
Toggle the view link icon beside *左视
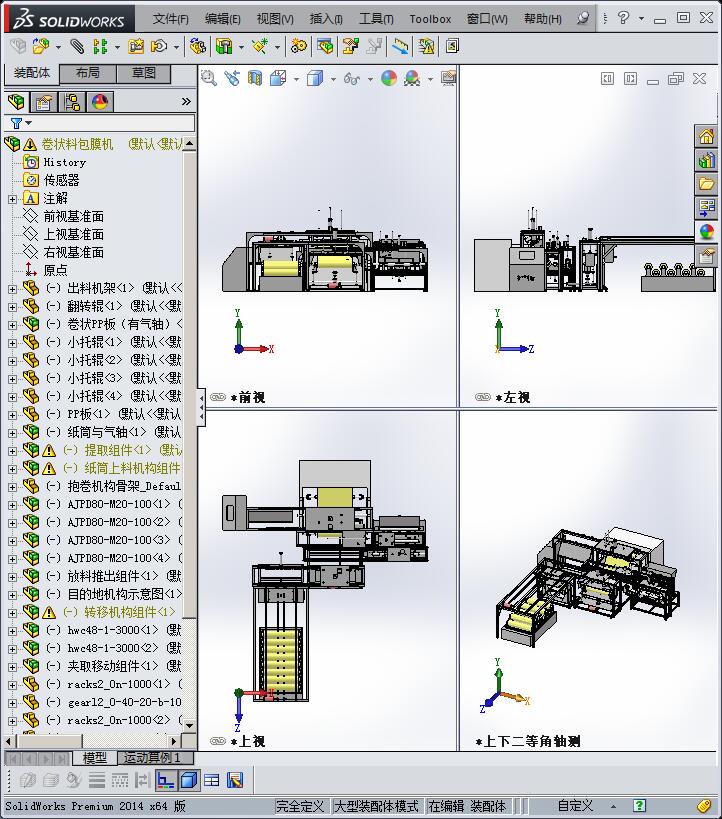point(483,397)
